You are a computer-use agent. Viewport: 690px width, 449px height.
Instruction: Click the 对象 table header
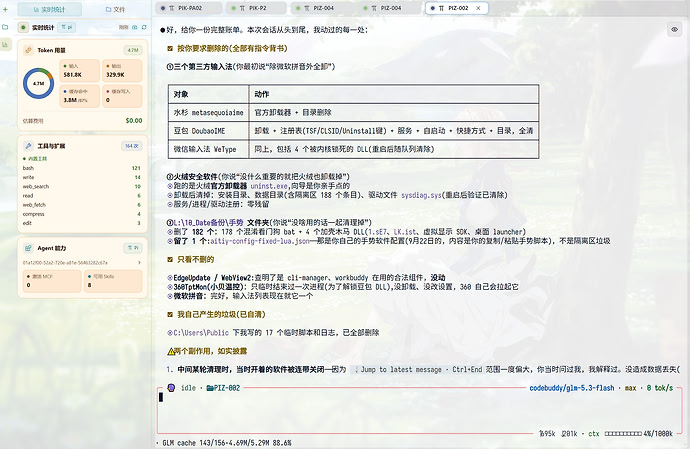209,94
